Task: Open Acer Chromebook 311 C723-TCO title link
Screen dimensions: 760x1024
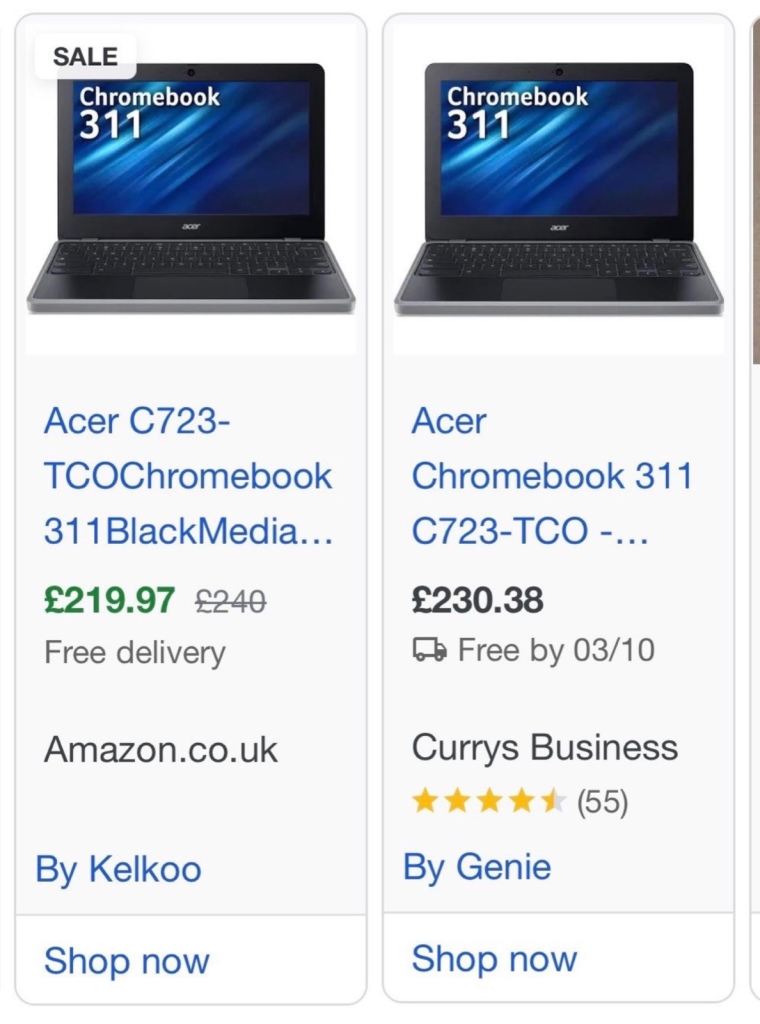Action: coord(551,476)
